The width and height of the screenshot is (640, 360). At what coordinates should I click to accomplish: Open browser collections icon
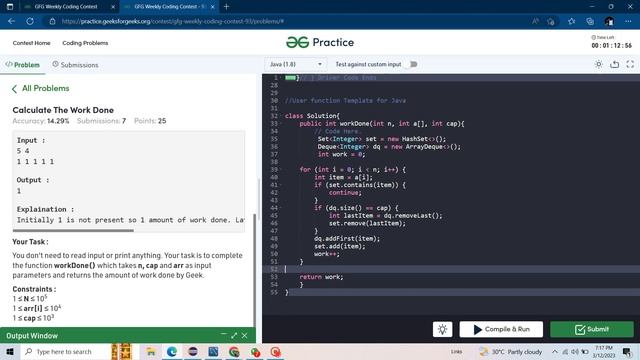click(x=590, y=21)
